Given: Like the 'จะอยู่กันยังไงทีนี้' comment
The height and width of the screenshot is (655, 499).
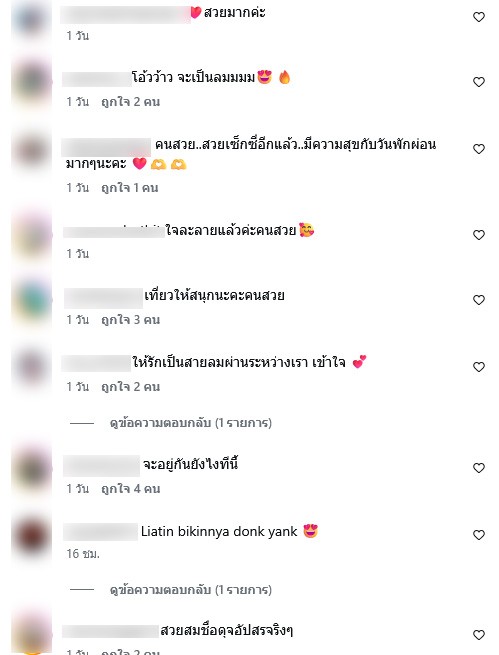Looking at the screenshot, I should click(479, 468).
